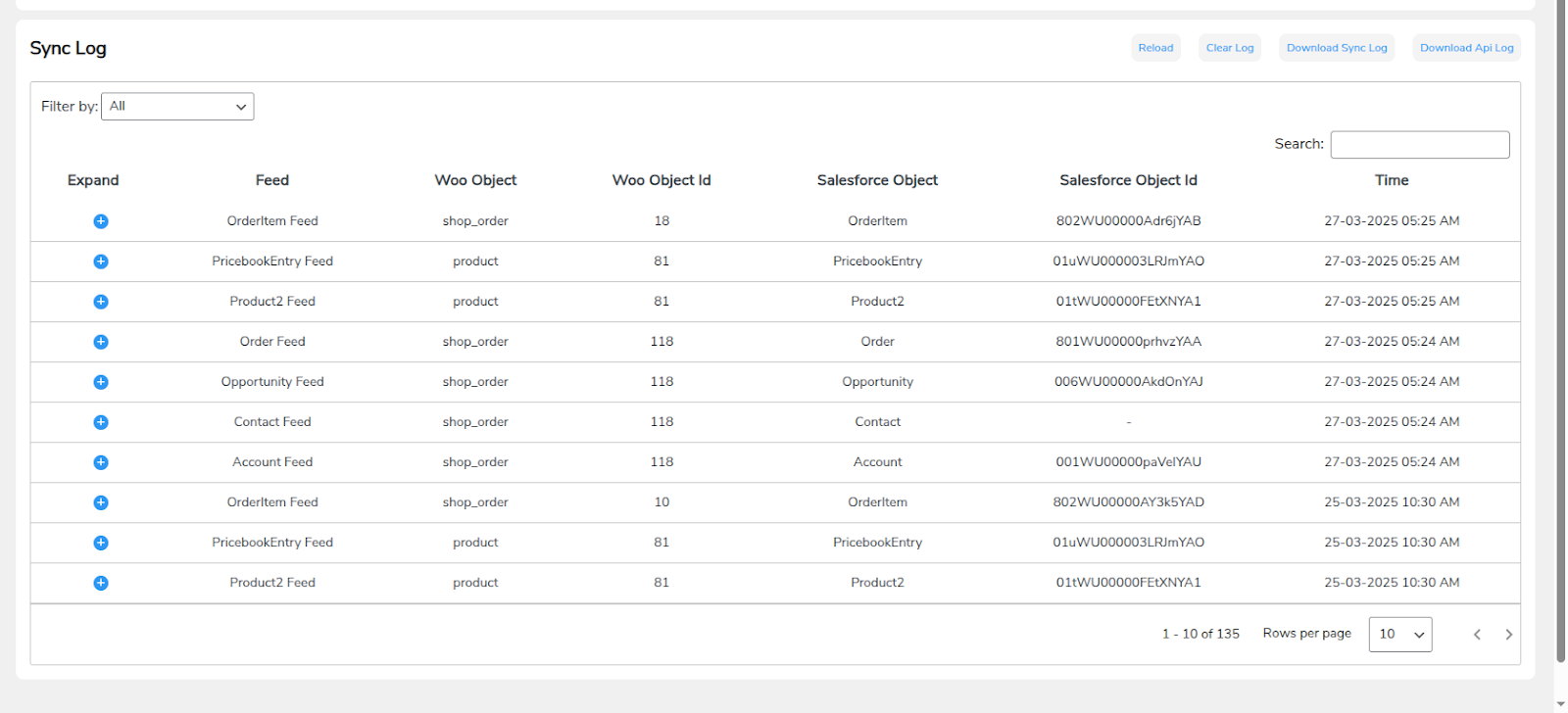
Task: Click the Reload button
Action: pos(1155,48)
